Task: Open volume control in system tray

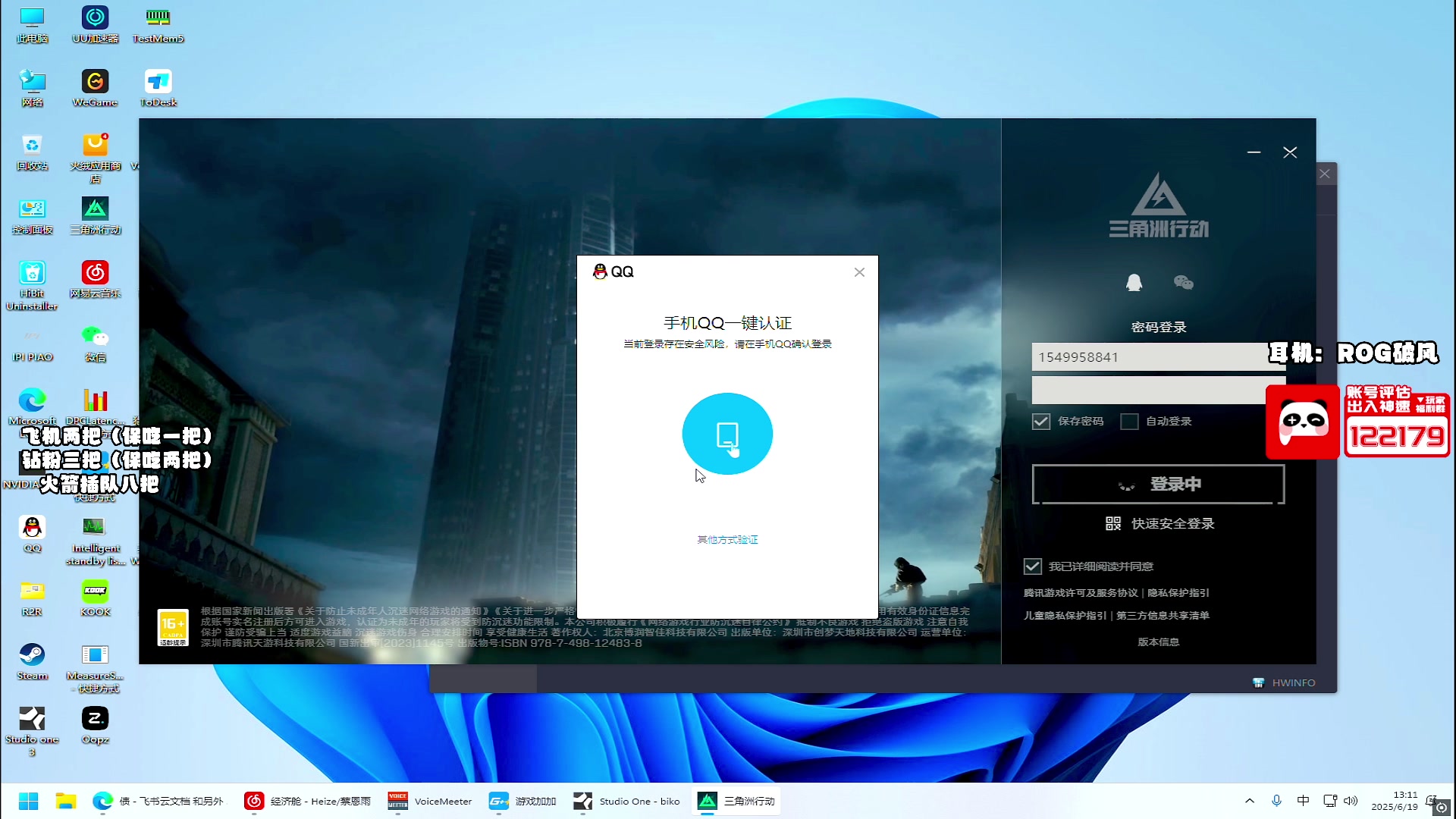Action: (x=1351, y=801)
